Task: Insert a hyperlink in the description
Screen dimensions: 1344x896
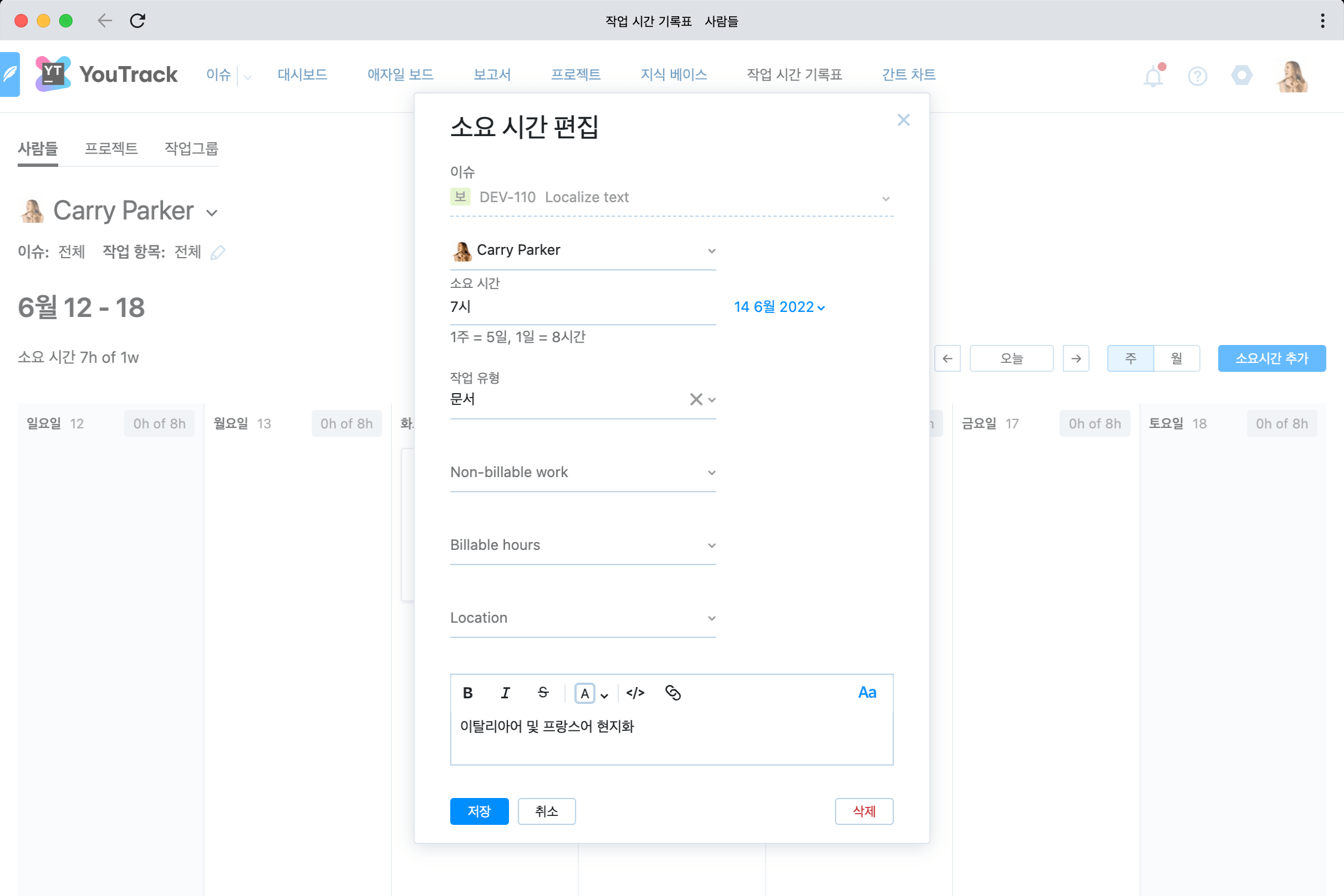Action: [x=673, y=693]
